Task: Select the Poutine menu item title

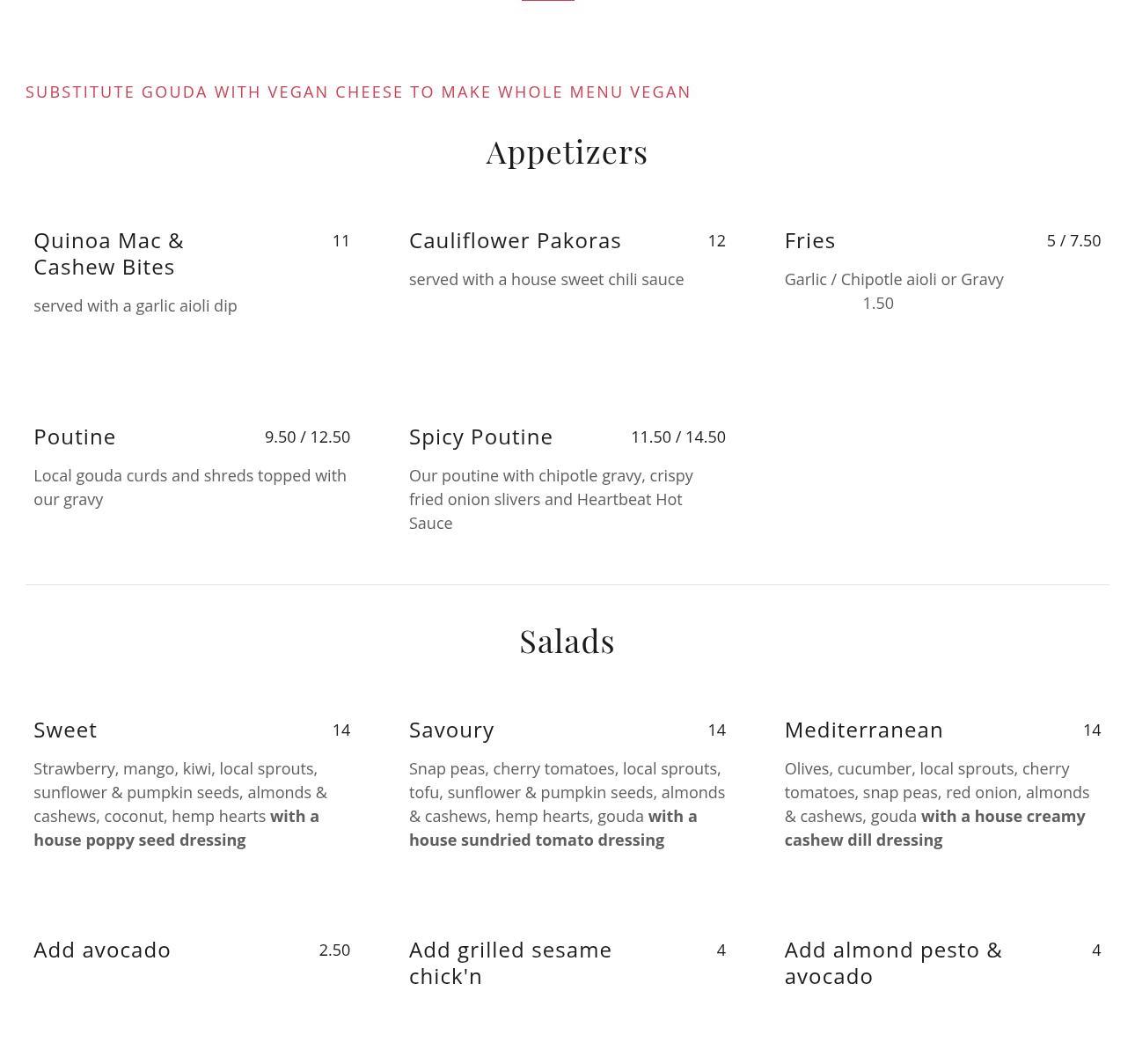Action: click(x=75, y=437)
